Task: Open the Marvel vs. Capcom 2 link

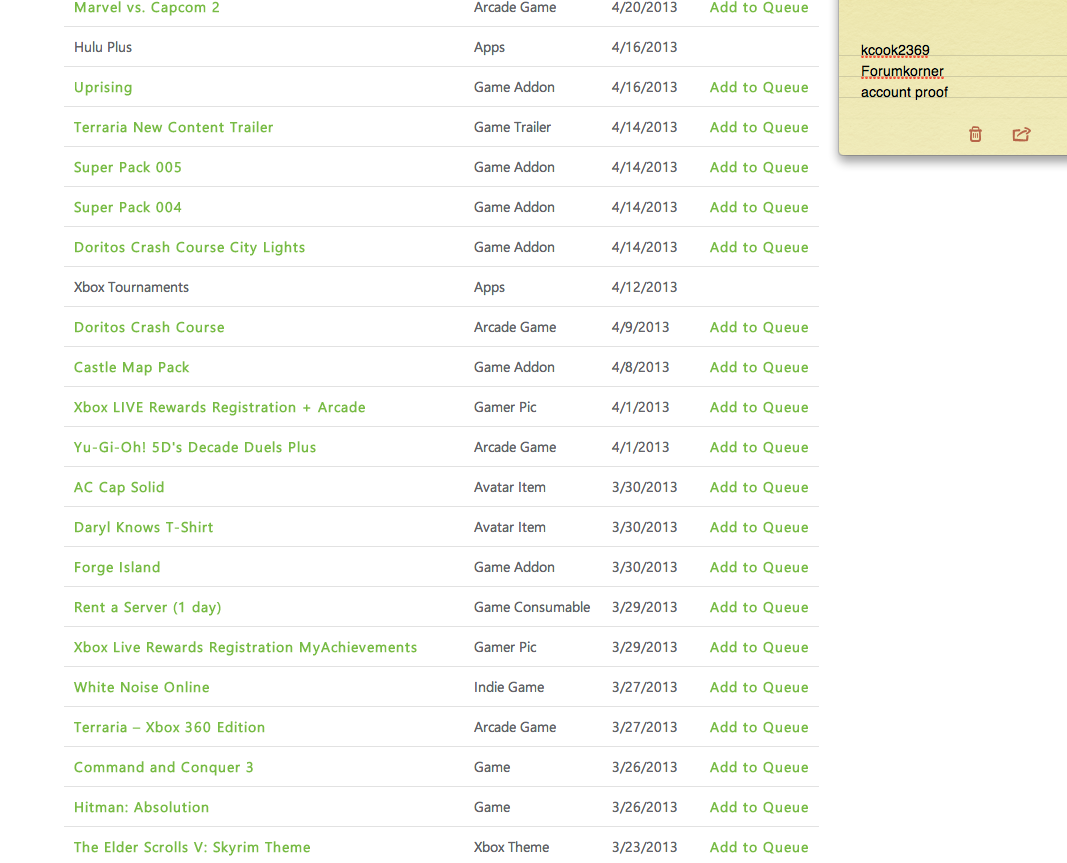Action: [146, 7]
